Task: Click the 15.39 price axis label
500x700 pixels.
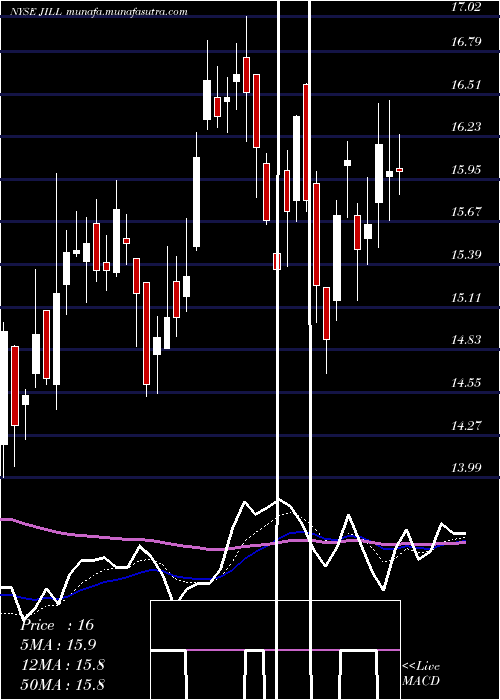Action: click(467, 255)
